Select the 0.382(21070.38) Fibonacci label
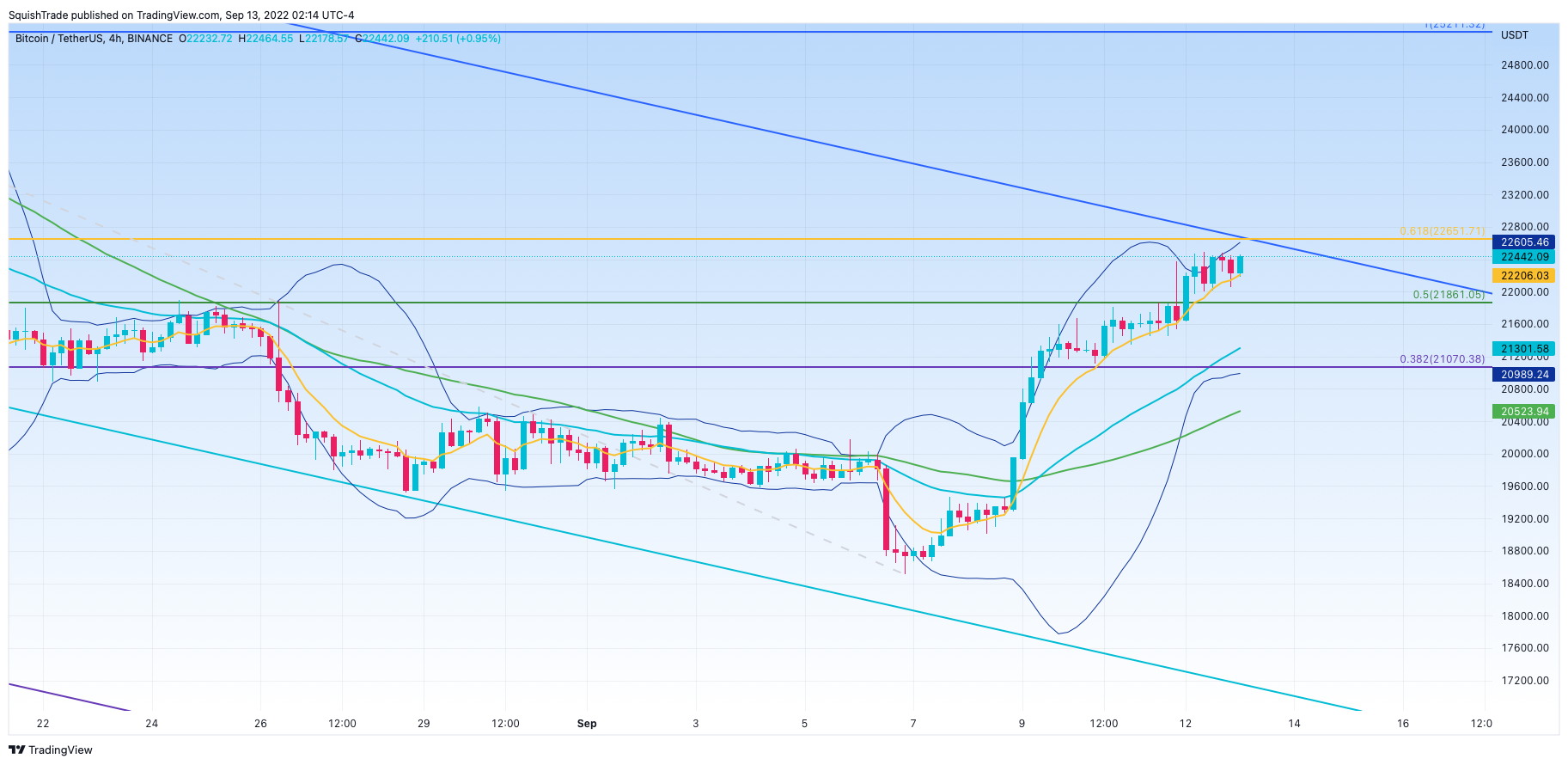The width and height of the screenshot is (1568, 765). click(1442, 359)
